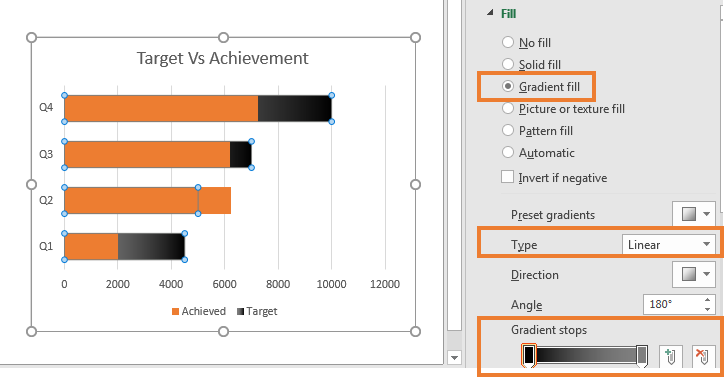Click the chart title Target Vs Achievement
The height and width of the screenshot is (377, 724).
coord(223,58)
